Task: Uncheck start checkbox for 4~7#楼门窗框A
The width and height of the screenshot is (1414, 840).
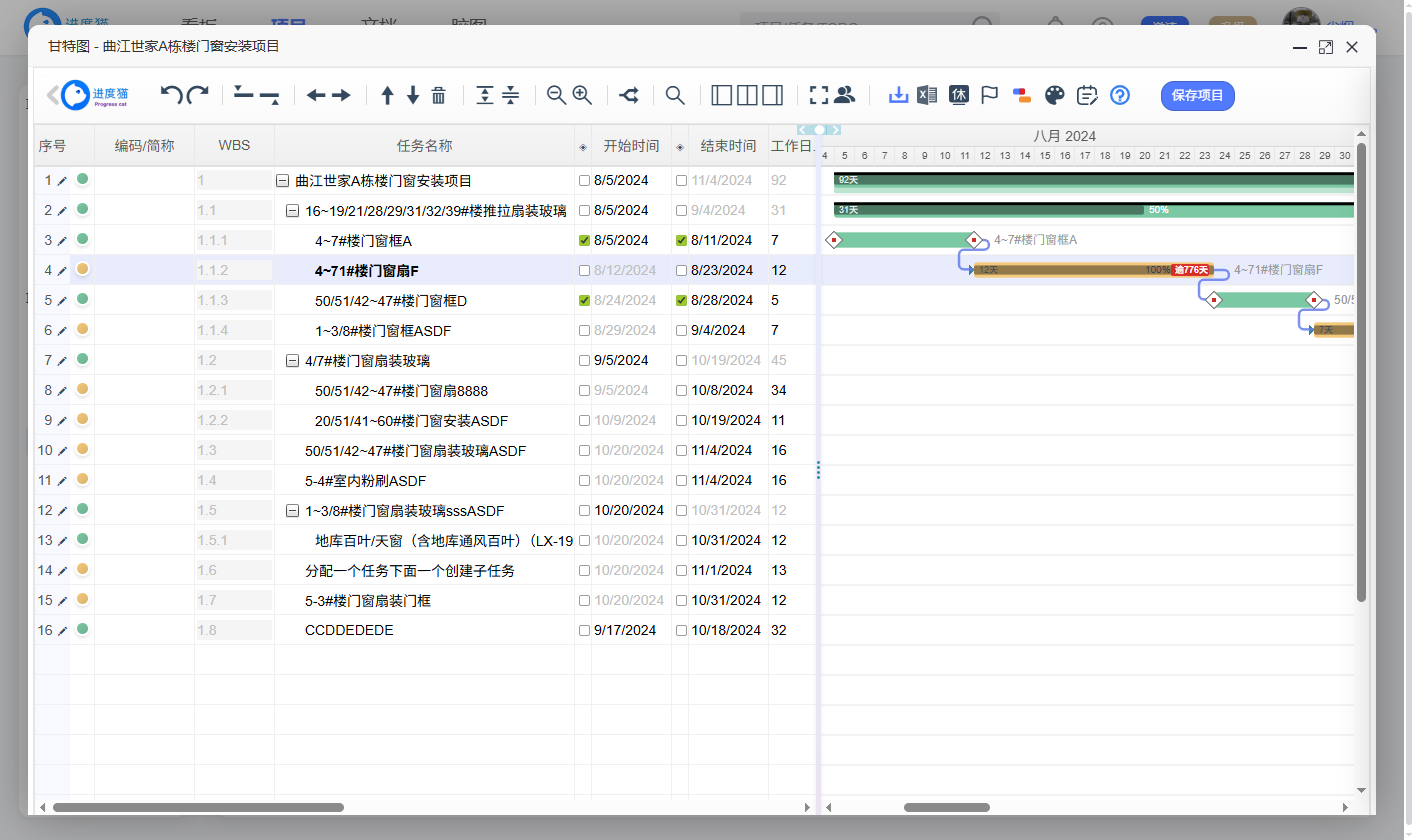Action: (584, 241)
